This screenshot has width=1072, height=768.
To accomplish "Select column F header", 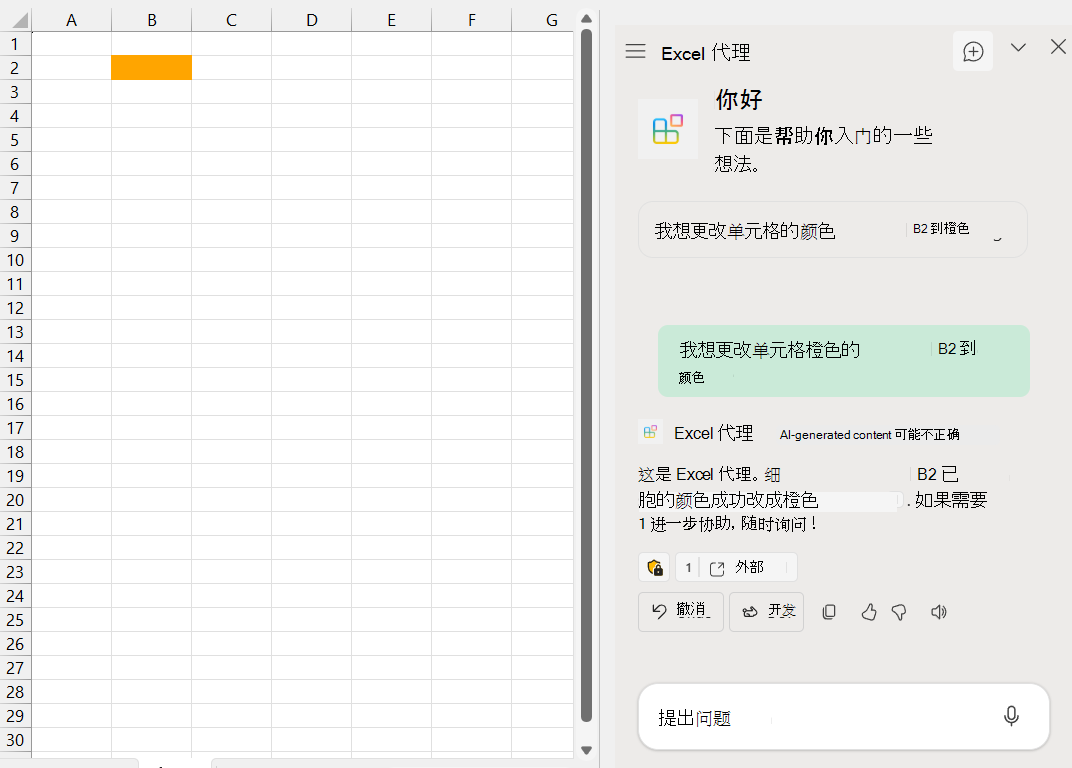I will point(471,21).
